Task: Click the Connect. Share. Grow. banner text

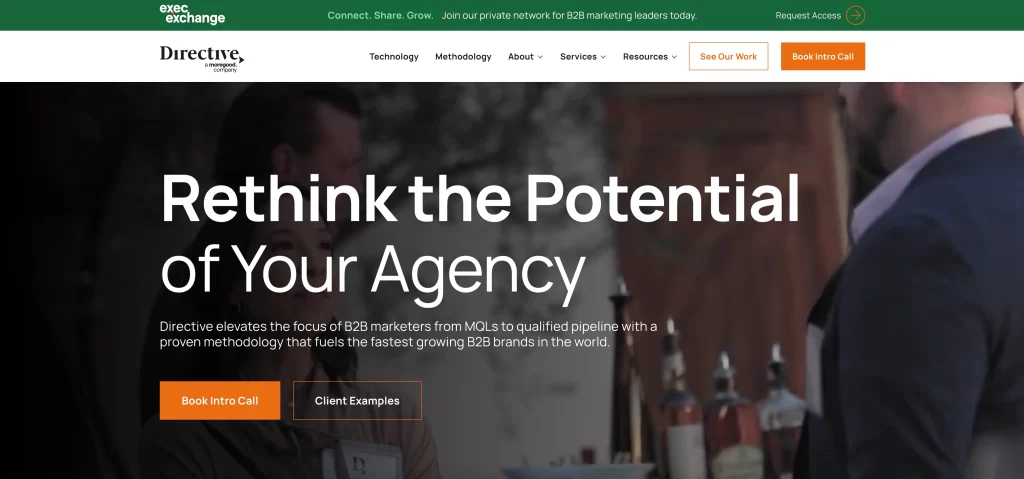Action: (x=380, y=15)
